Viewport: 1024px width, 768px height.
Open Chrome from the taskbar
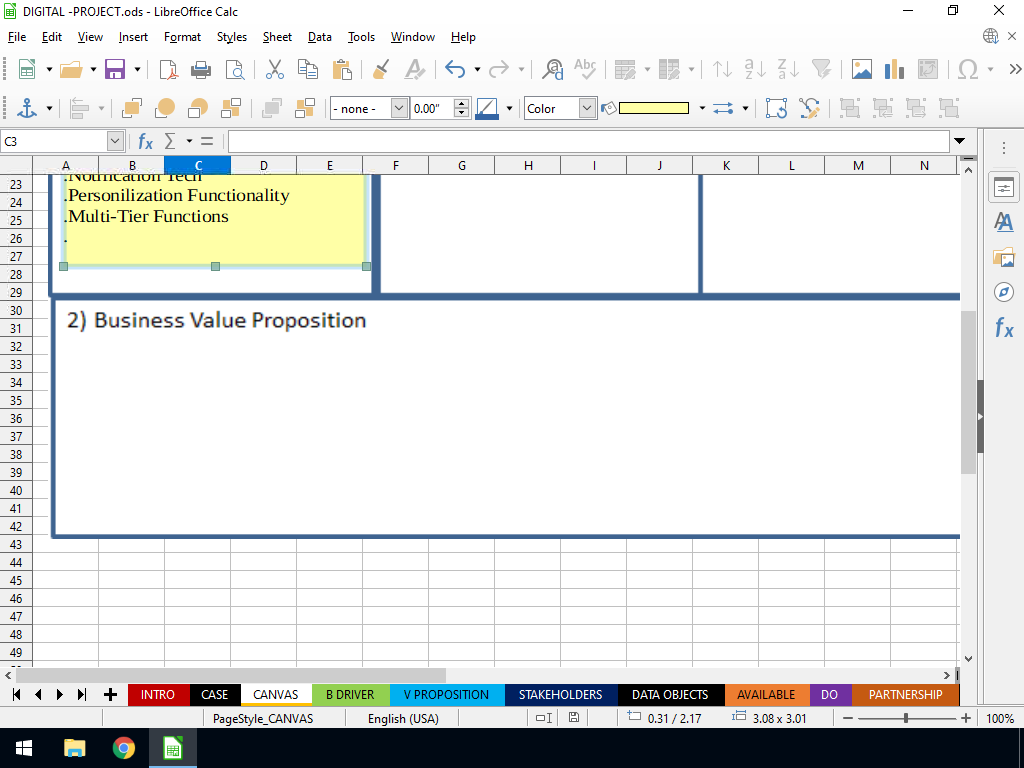point(123,748)
